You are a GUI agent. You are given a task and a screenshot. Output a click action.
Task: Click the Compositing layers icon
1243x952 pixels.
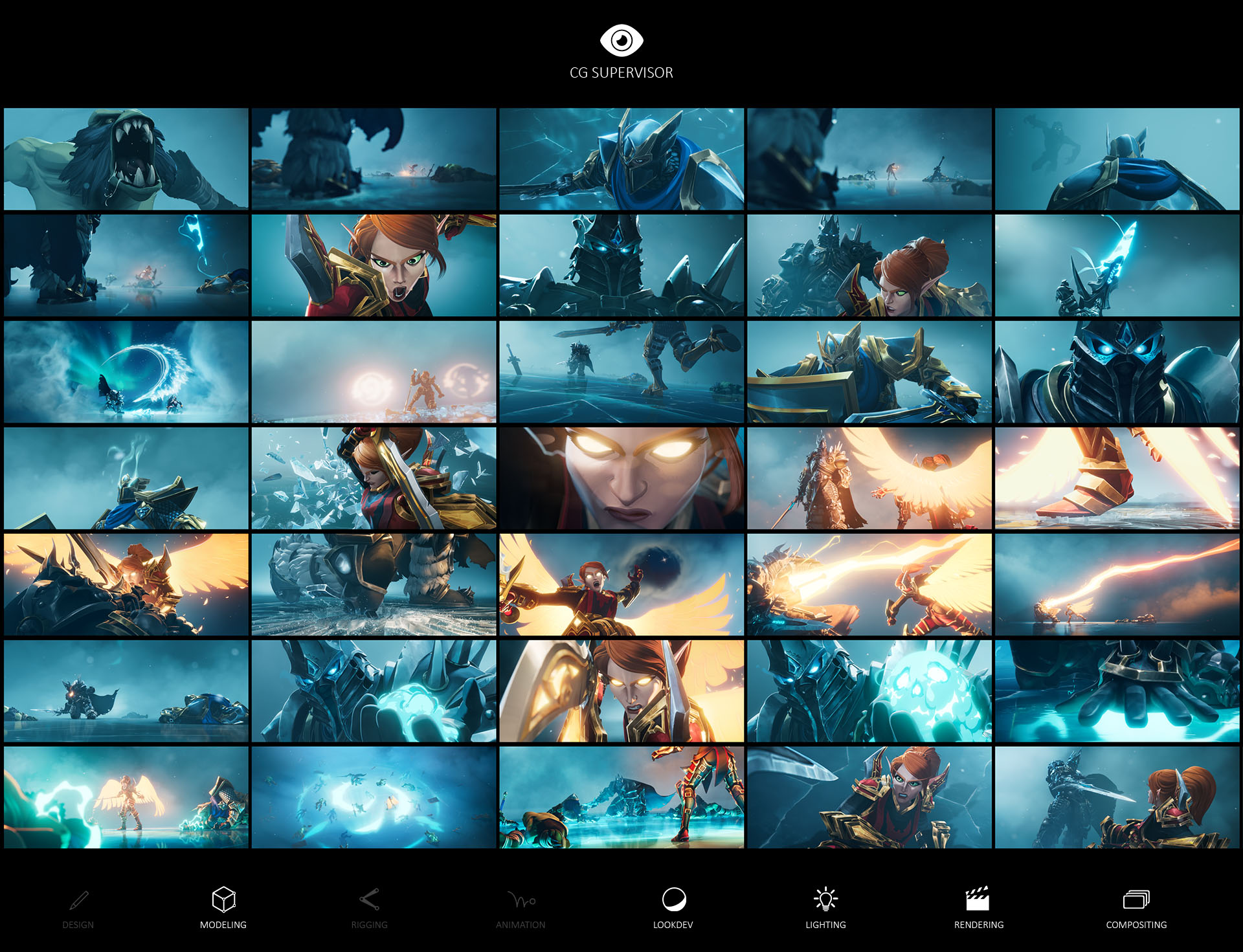[x=1136, y=900]
